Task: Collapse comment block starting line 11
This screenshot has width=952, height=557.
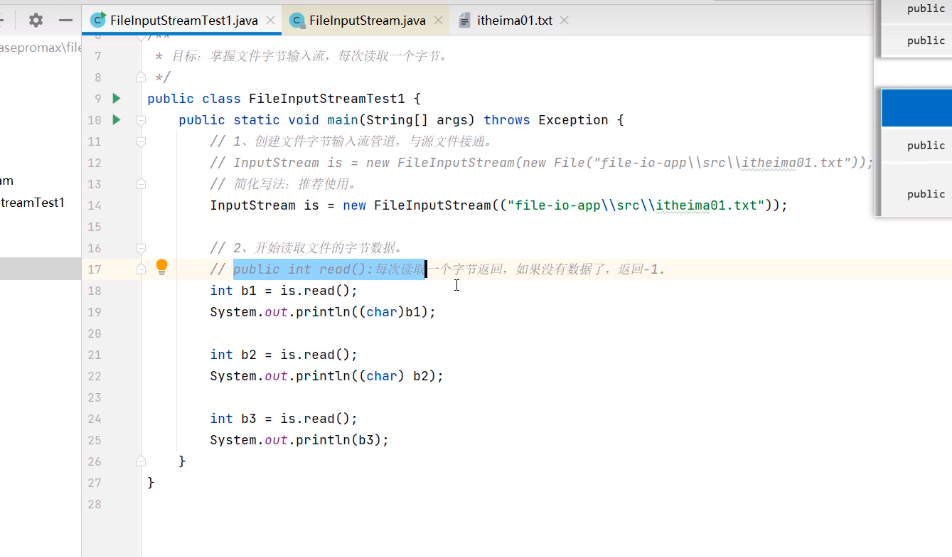Action: pyautogui.click(x=141, y=142)
